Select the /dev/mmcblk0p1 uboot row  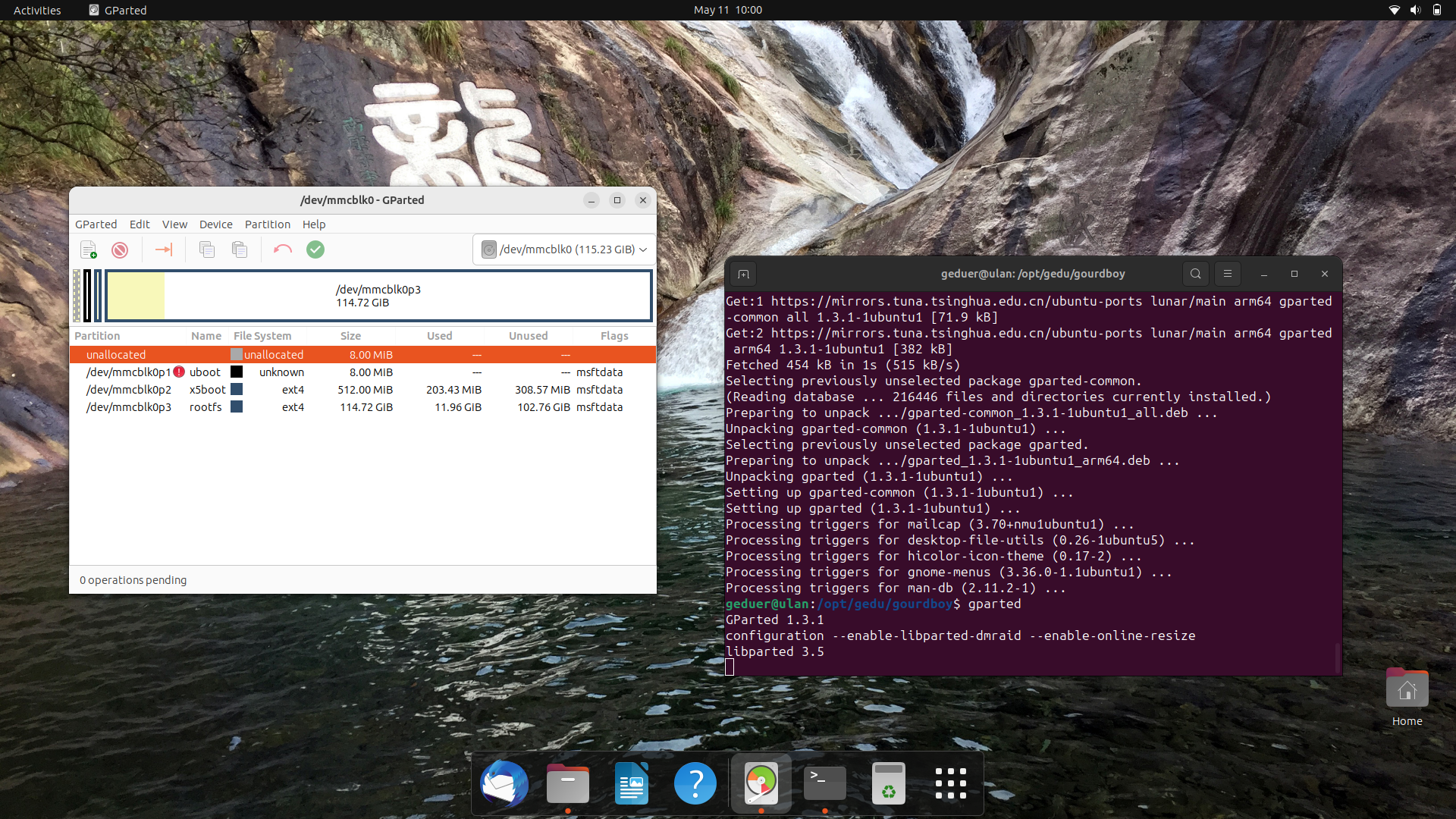[x=362, y=372]
